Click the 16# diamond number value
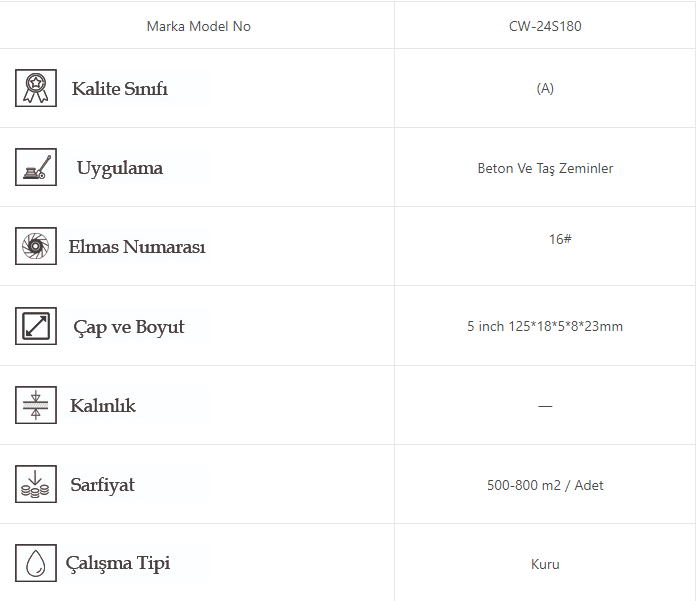Screen dimensions: 698x601 pyautogui.click(x=560, y=239)
